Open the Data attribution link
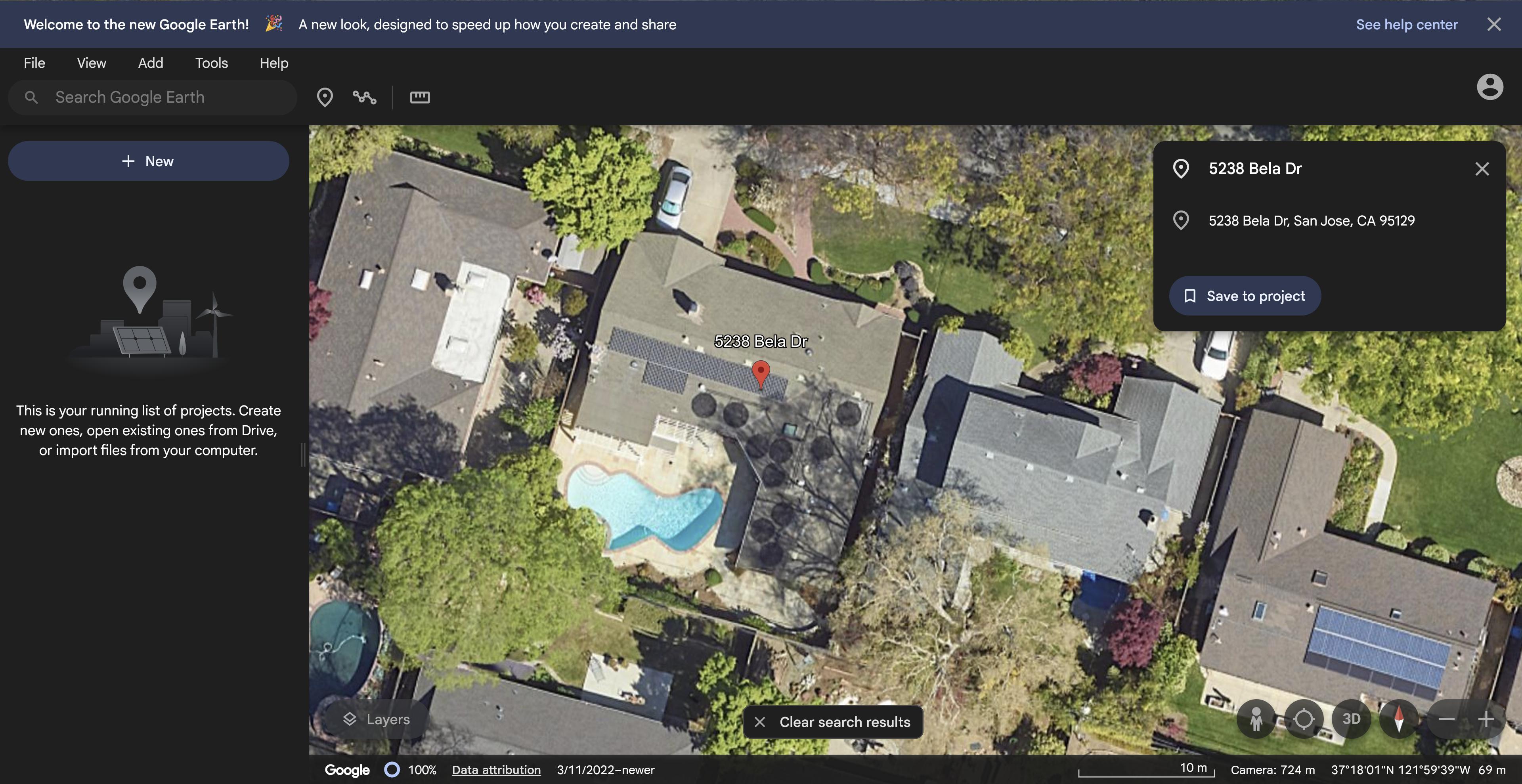This screenshot has height=784, width=1522. (496, 770)
